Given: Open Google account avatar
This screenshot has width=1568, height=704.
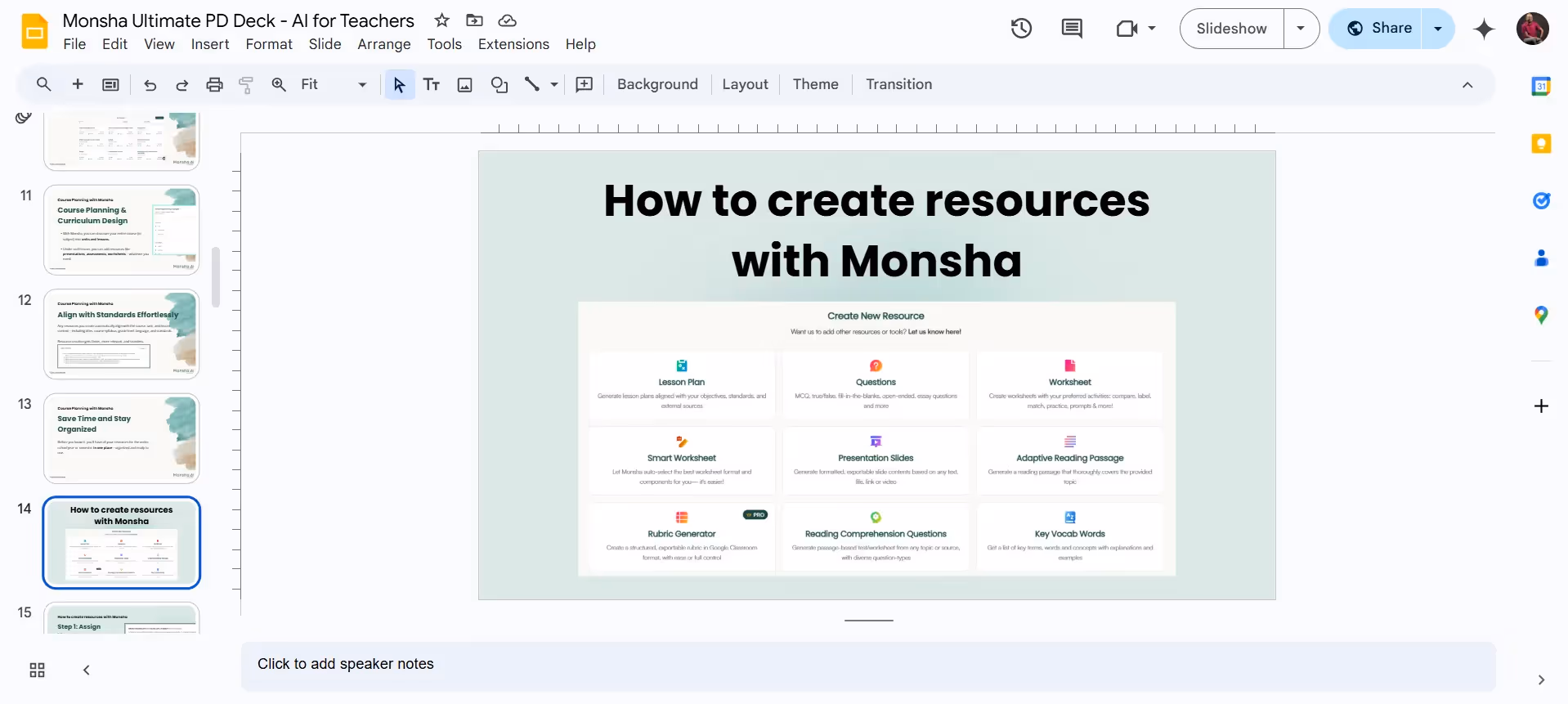Looking at the screenshot, I should click(1533, 29).
